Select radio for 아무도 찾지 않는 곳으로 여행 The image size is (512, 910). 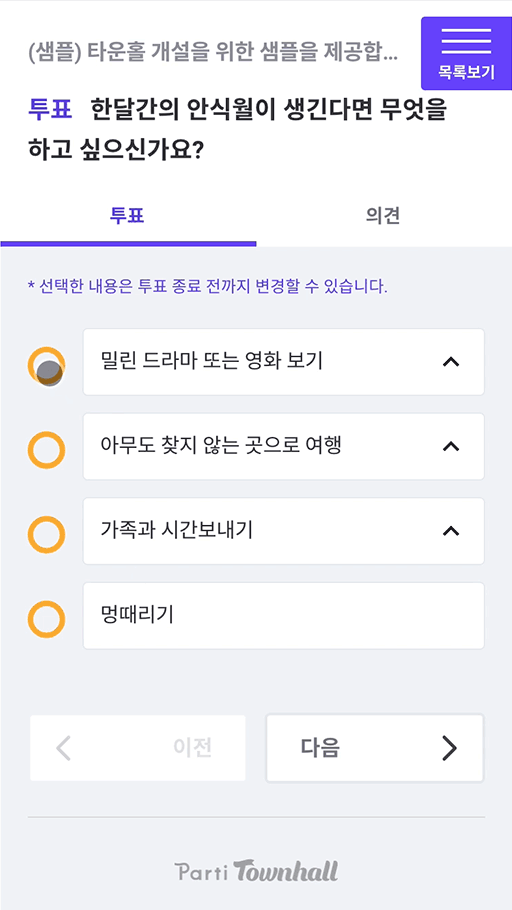pos(46,450)
